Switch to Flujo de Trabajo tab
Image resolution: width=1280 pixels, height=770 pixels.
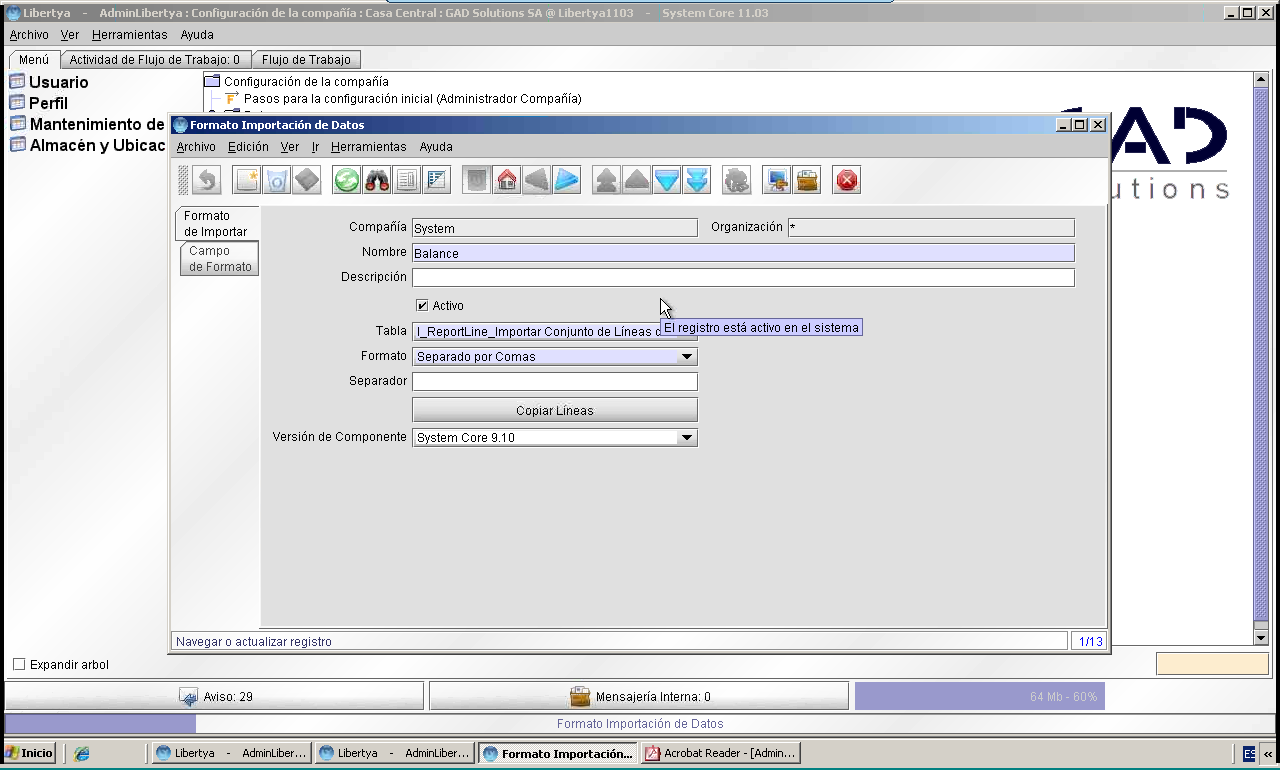pyautogui.click(x=306, y=60)
